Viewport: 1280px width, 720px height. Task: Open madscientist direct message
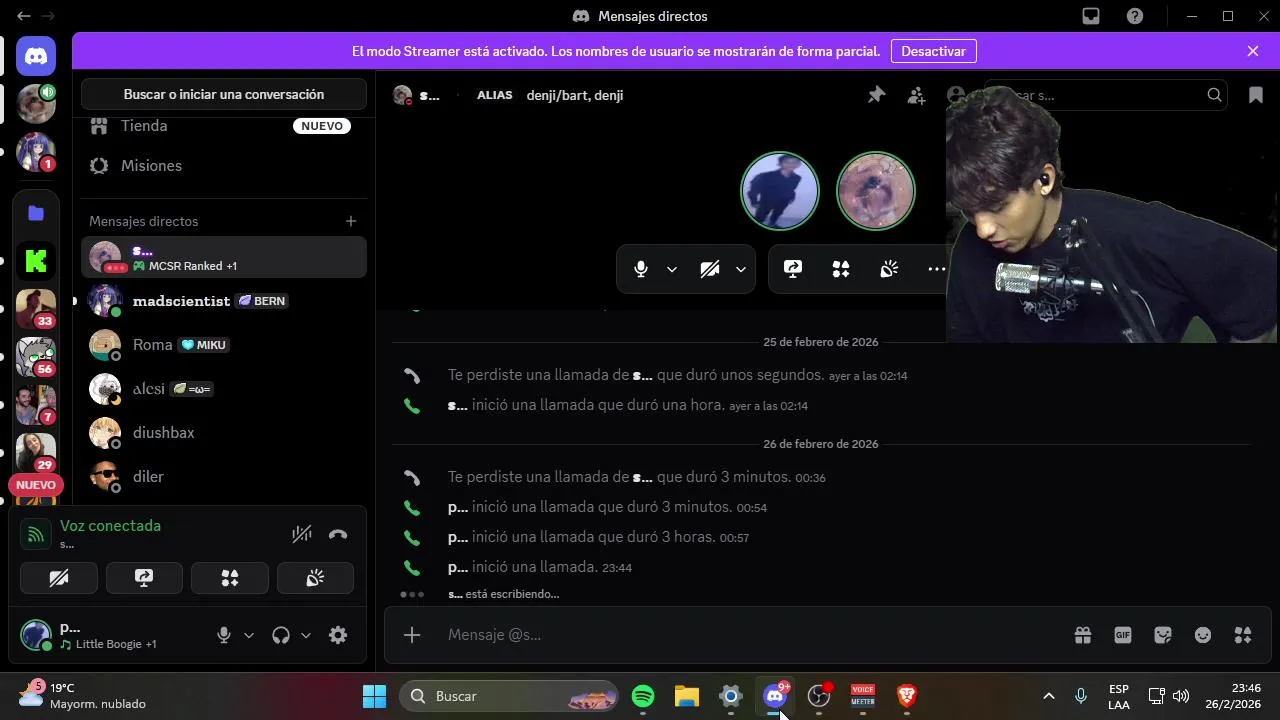(224, 301)
